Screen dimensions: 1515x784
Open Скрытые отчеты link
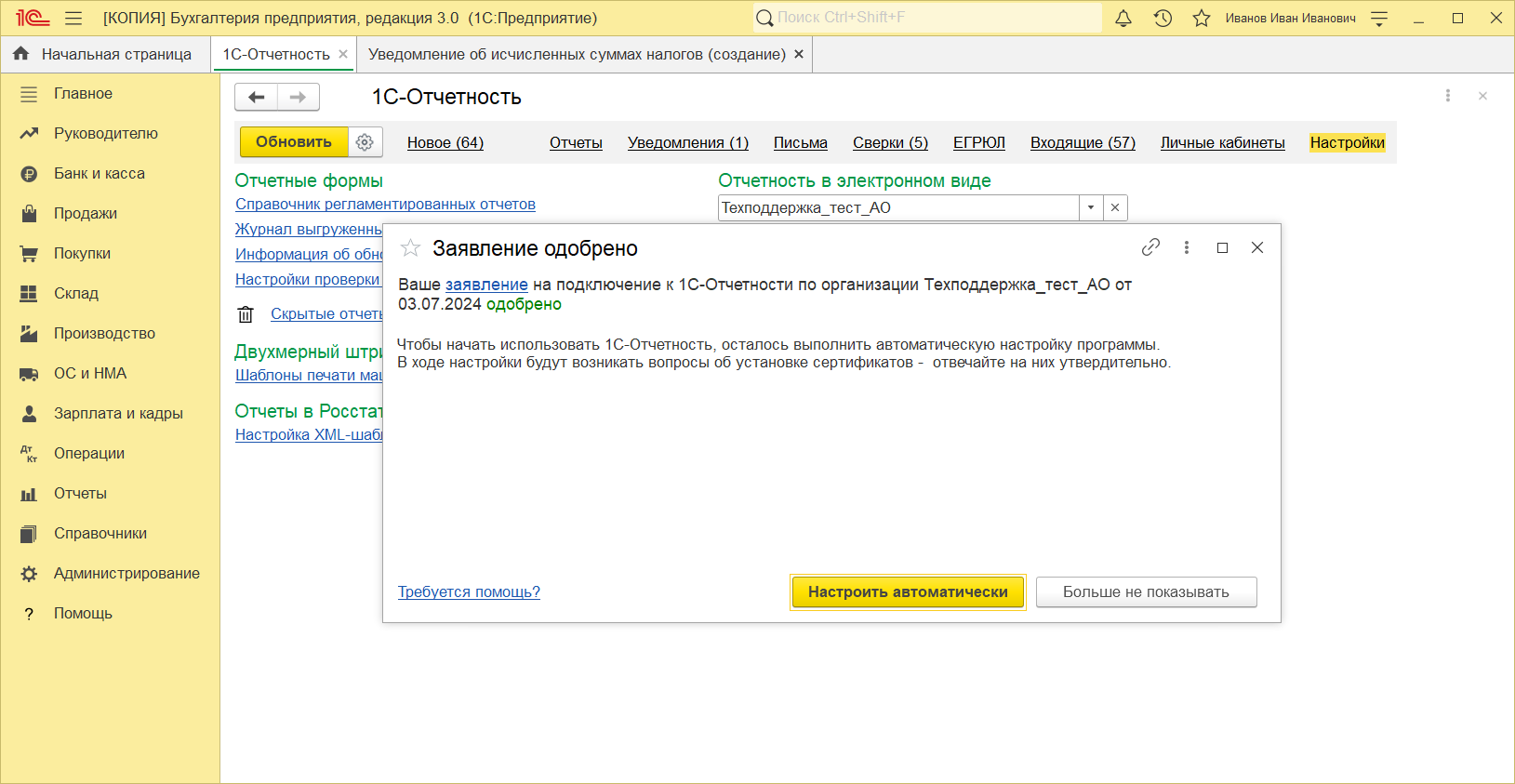click(x=326, y=314)
